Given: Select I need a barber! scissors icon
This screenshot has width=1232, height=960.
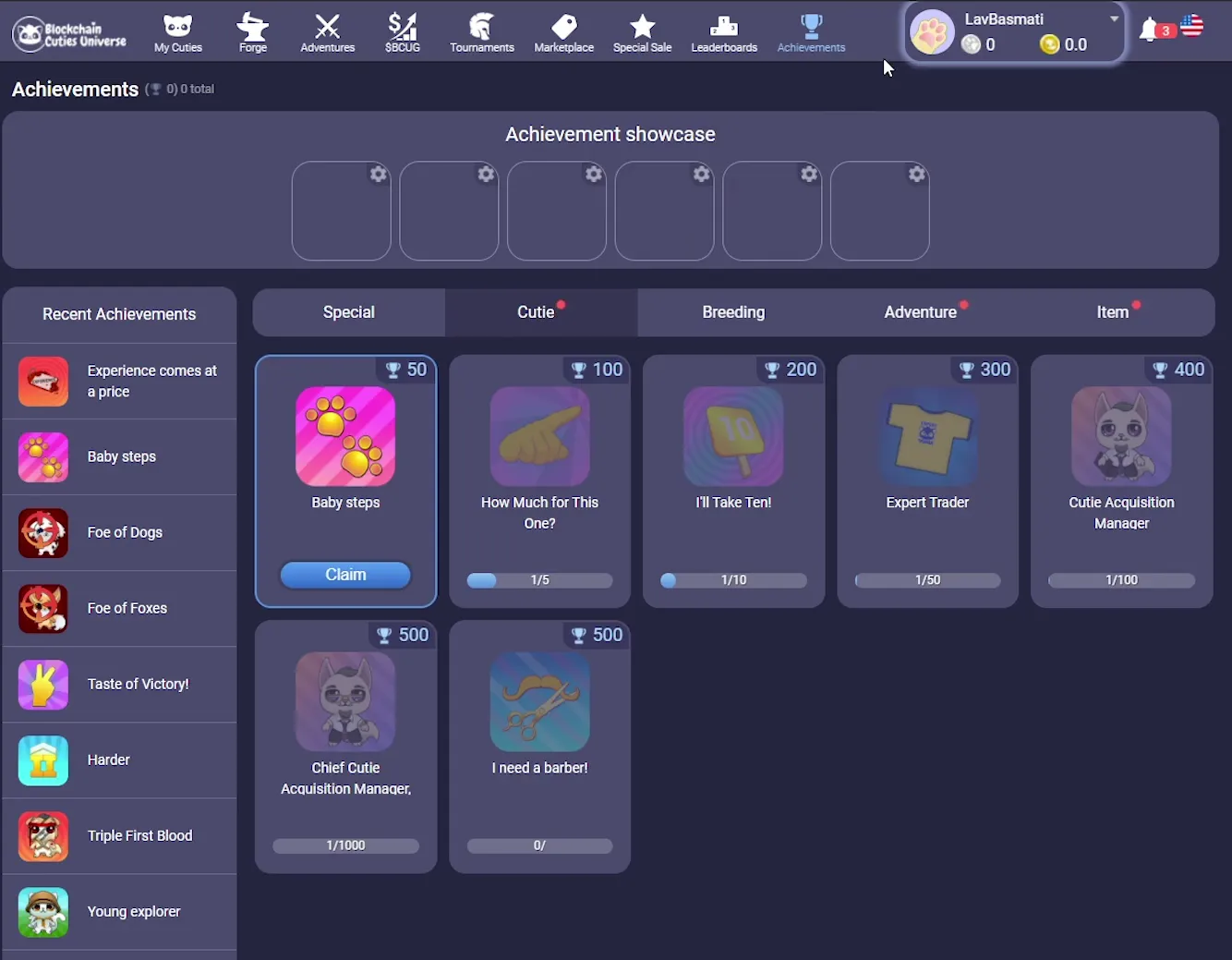Looking at the screenshot, I should tap(539, 701).
